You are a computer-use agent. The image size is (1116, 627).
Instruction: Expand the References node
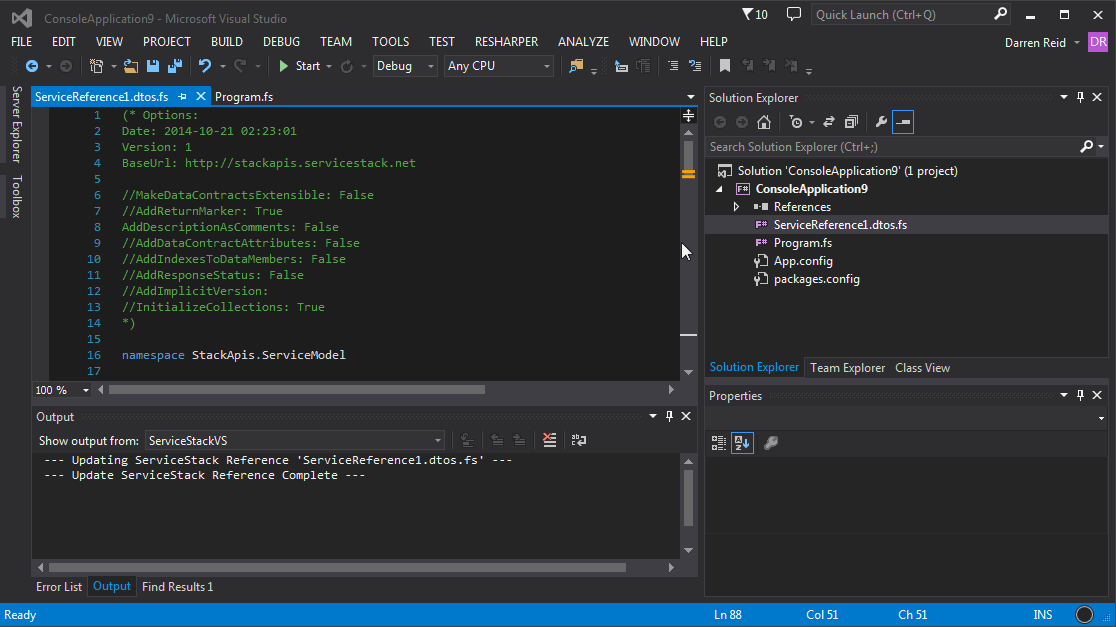click(738, 207)
